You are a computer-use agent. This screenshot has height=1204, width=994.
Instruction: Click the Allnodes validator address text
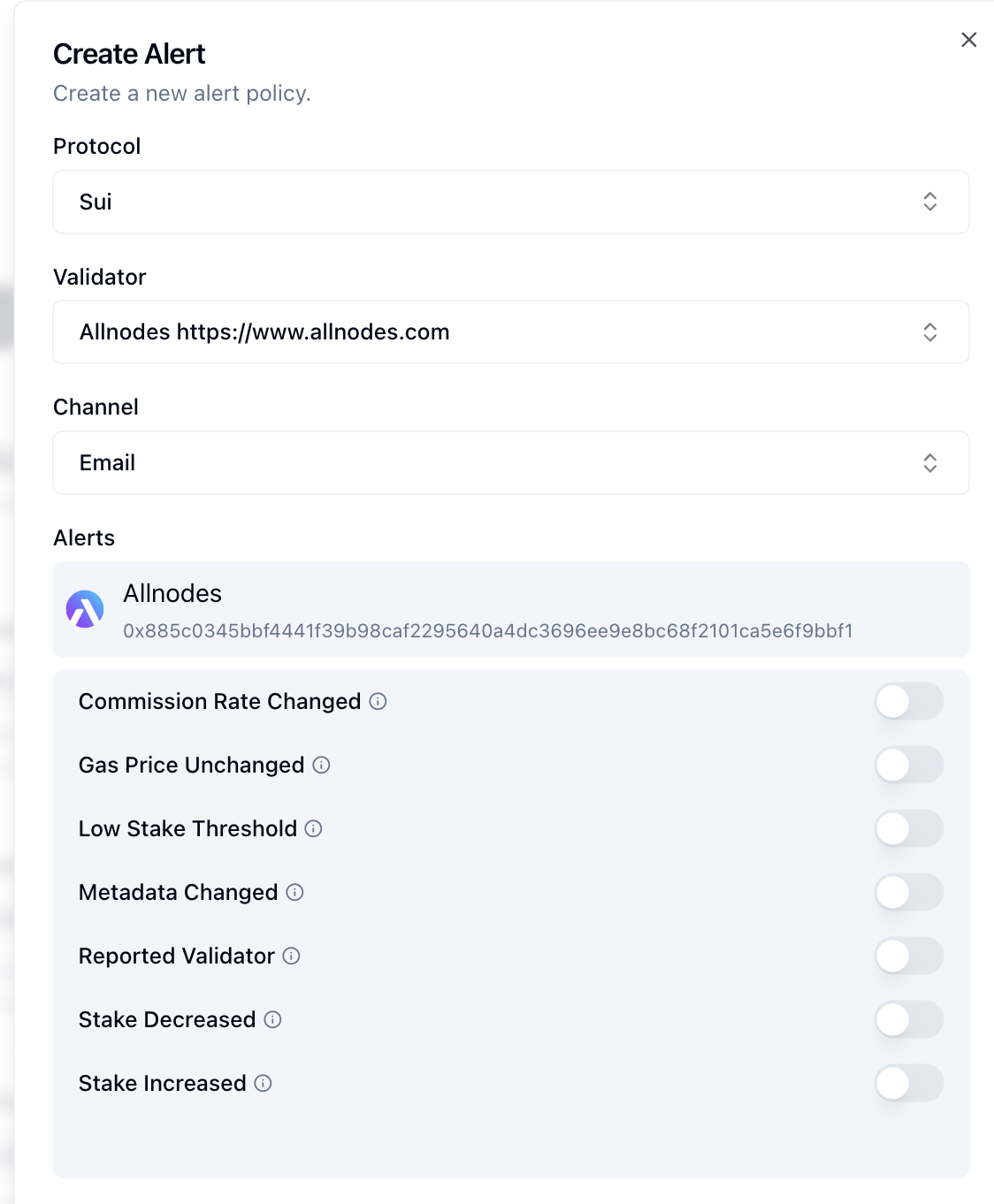(488, 630)
